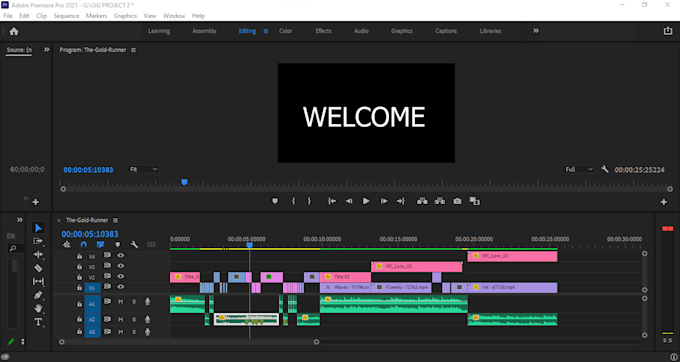The image size is (680, 362).
Task: Select the Razor tool
Action: [x=38, y=268]
